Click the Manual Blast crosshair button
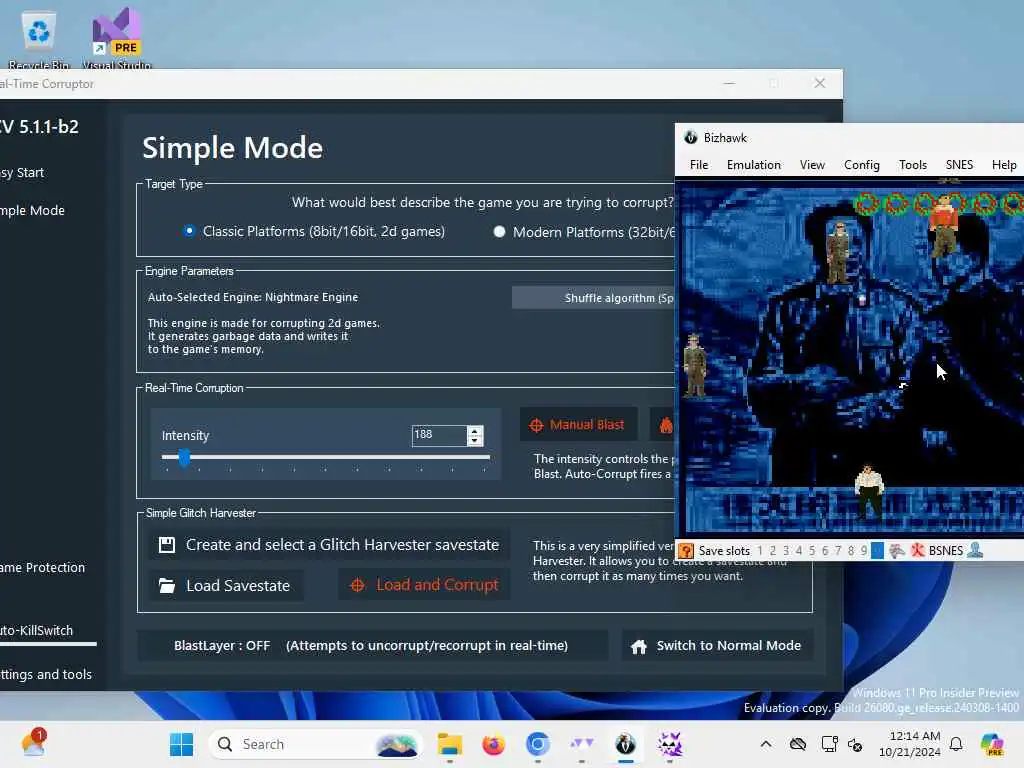This screenshot has width=1024, height=768. click(578, 425)
